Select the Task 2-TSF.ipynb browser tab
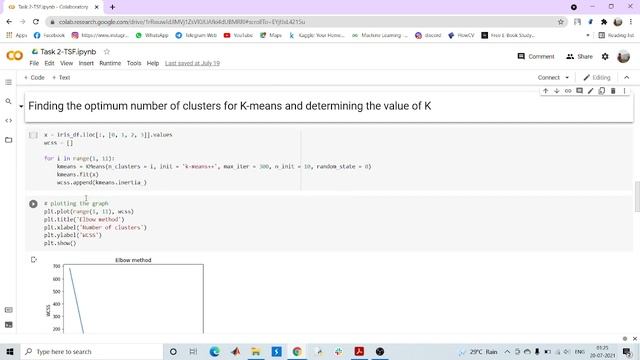 pos(53,7)
